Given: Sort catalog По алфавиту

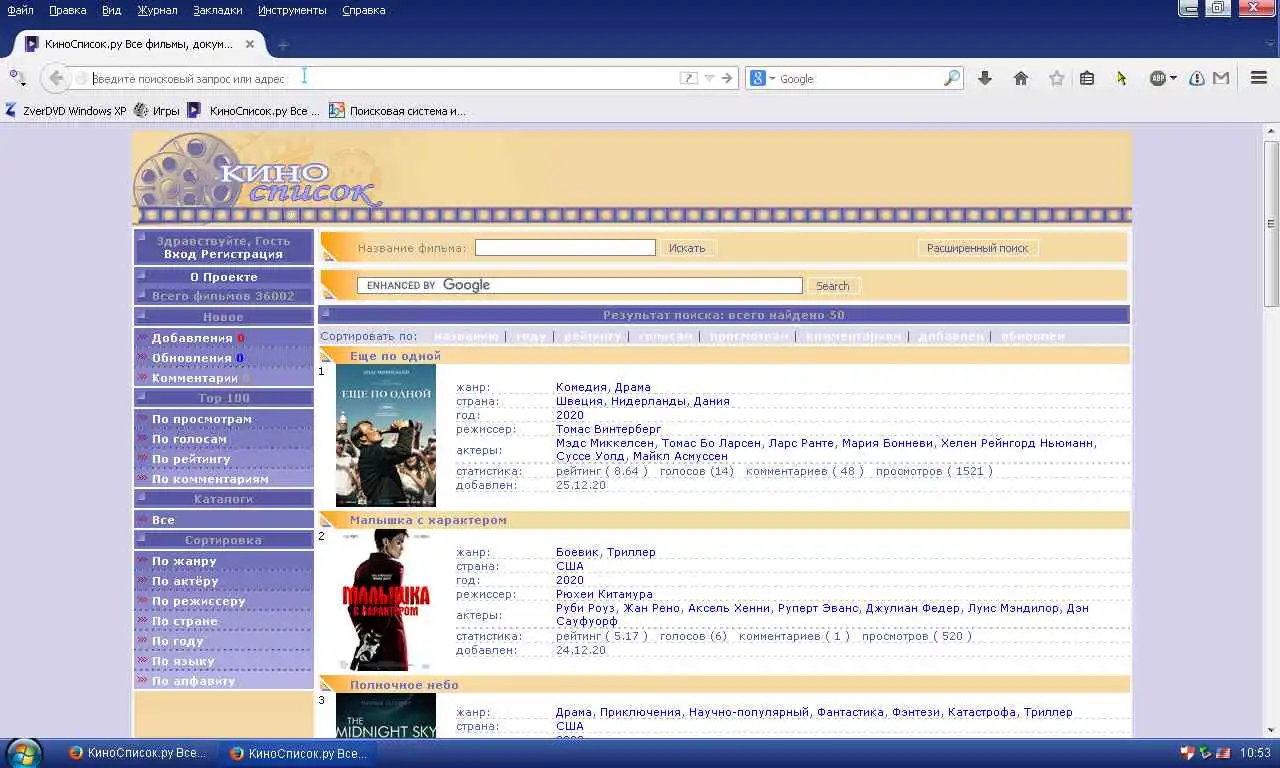Looking at the screenshot, I should [x=194, y=681].
